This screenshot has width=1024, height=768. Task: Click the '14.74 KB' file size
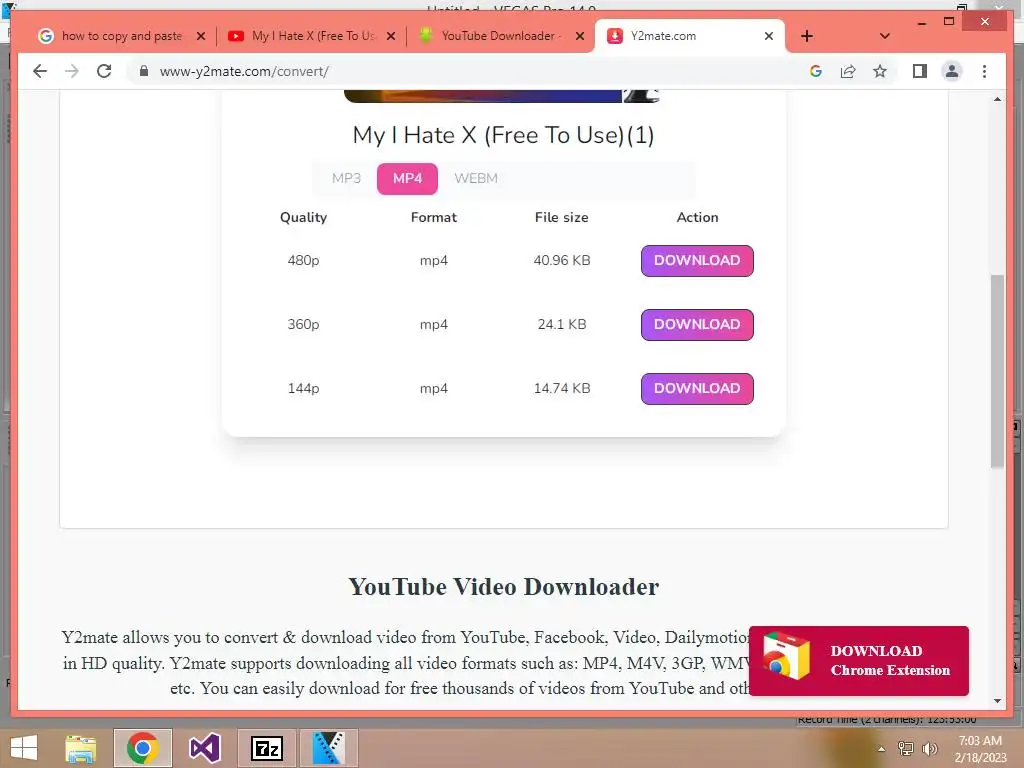click(562, 389)
